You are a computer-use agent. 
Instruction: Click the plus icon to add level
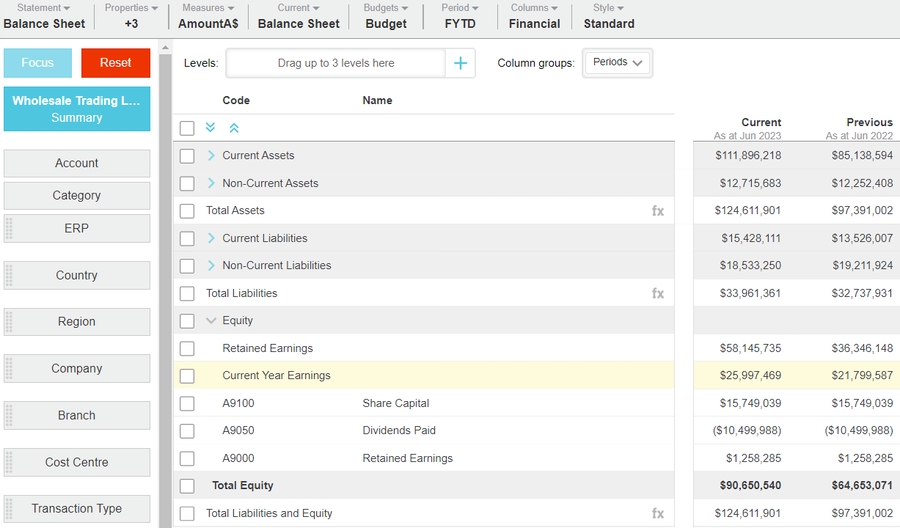click(460, 63)
